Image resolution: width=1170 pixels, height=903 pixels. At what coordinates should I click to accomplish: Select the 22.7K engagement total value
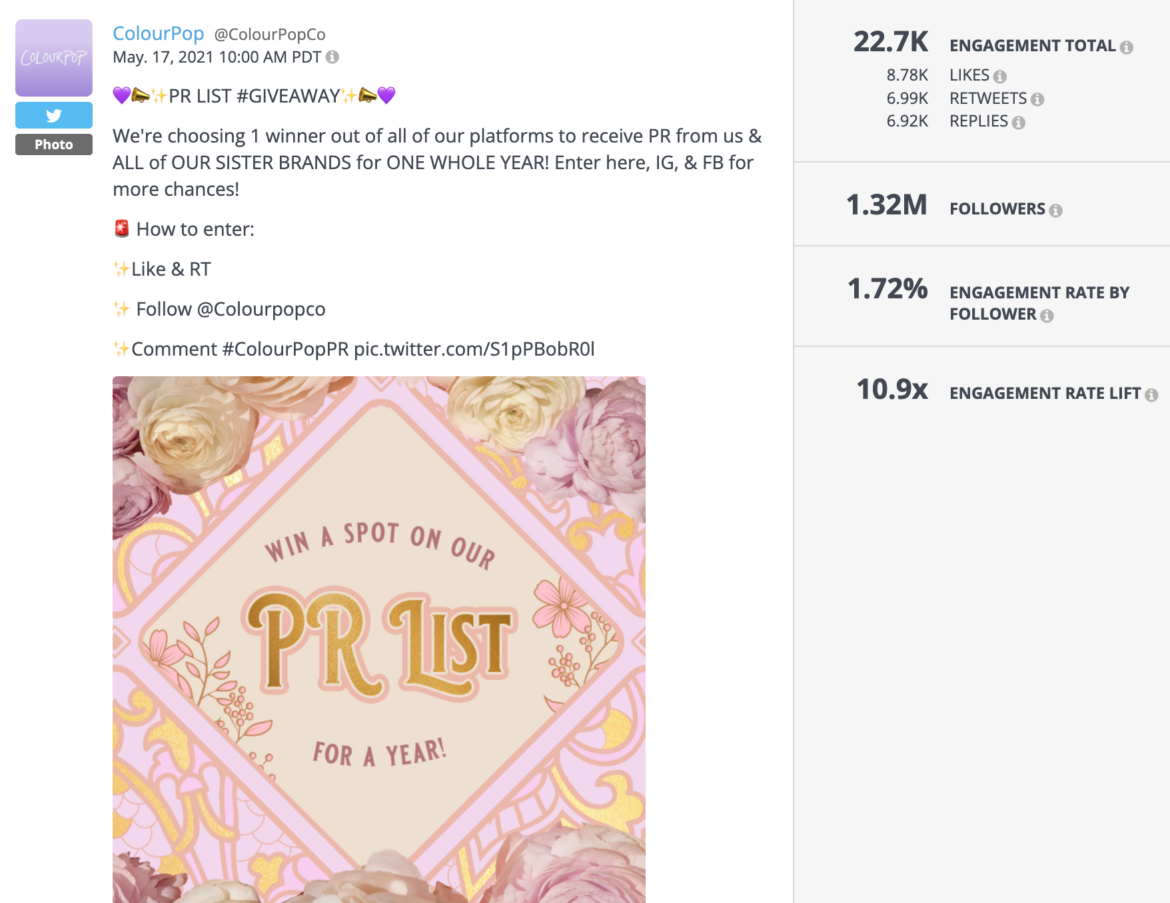click(890, 43)
